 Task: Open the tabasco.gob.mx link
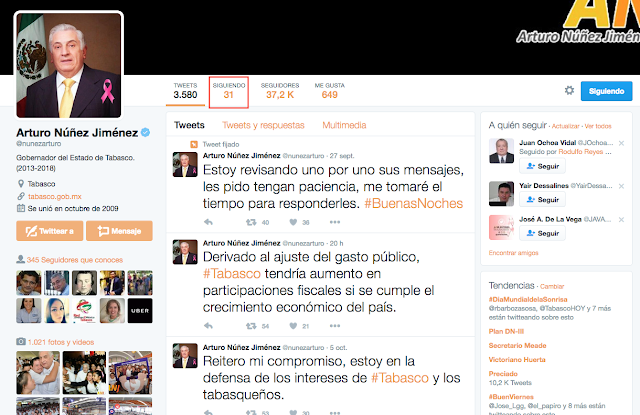point(55,196)
